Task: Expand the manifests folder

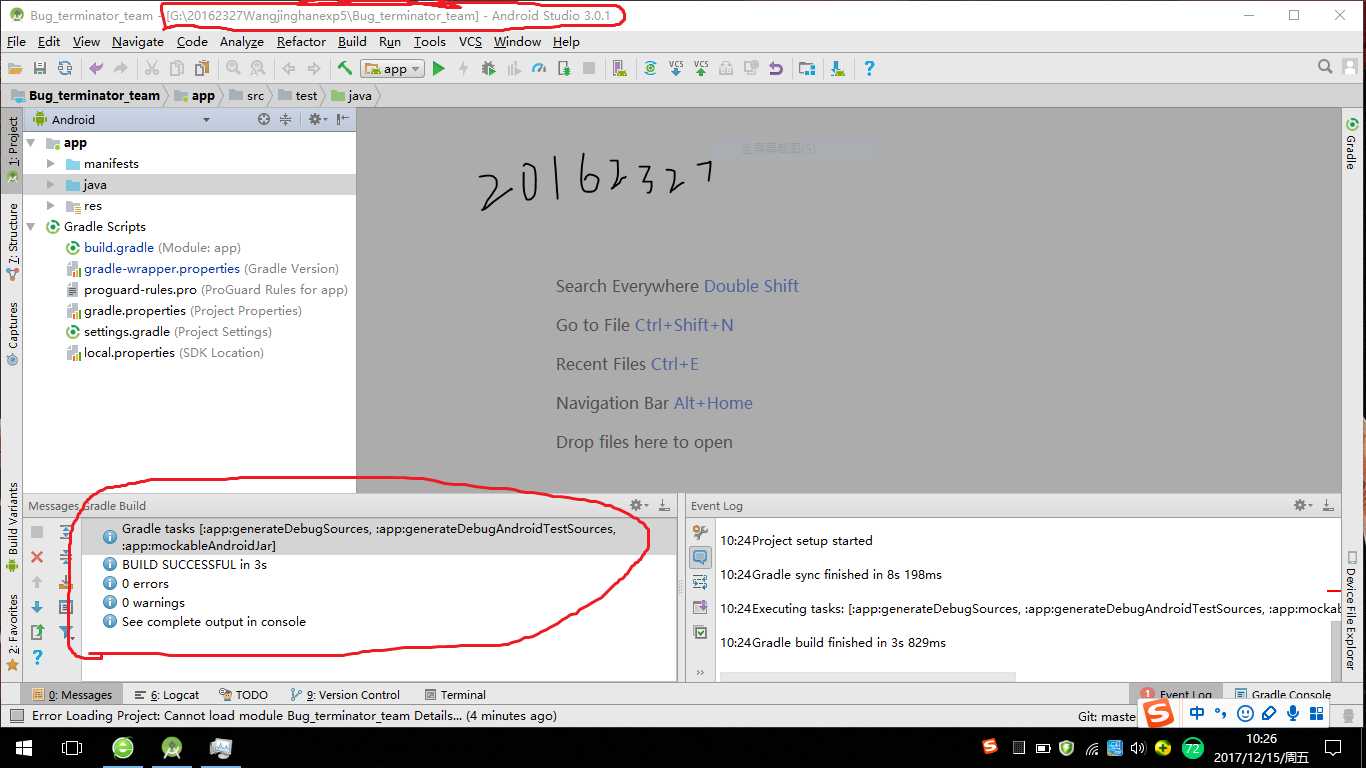Action: point(50,164)
